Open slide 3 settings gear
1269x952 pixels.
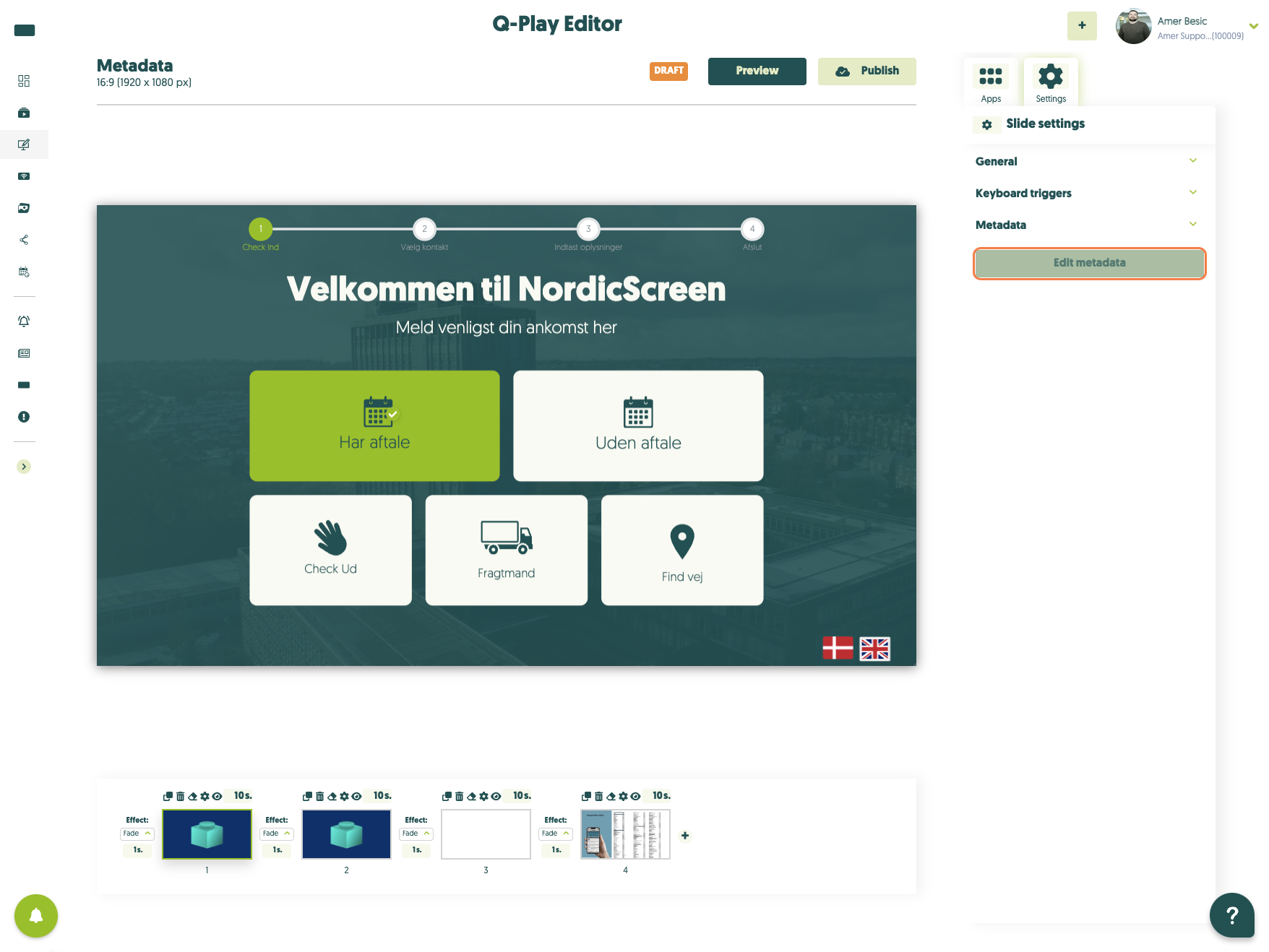(x=483, y=796)
